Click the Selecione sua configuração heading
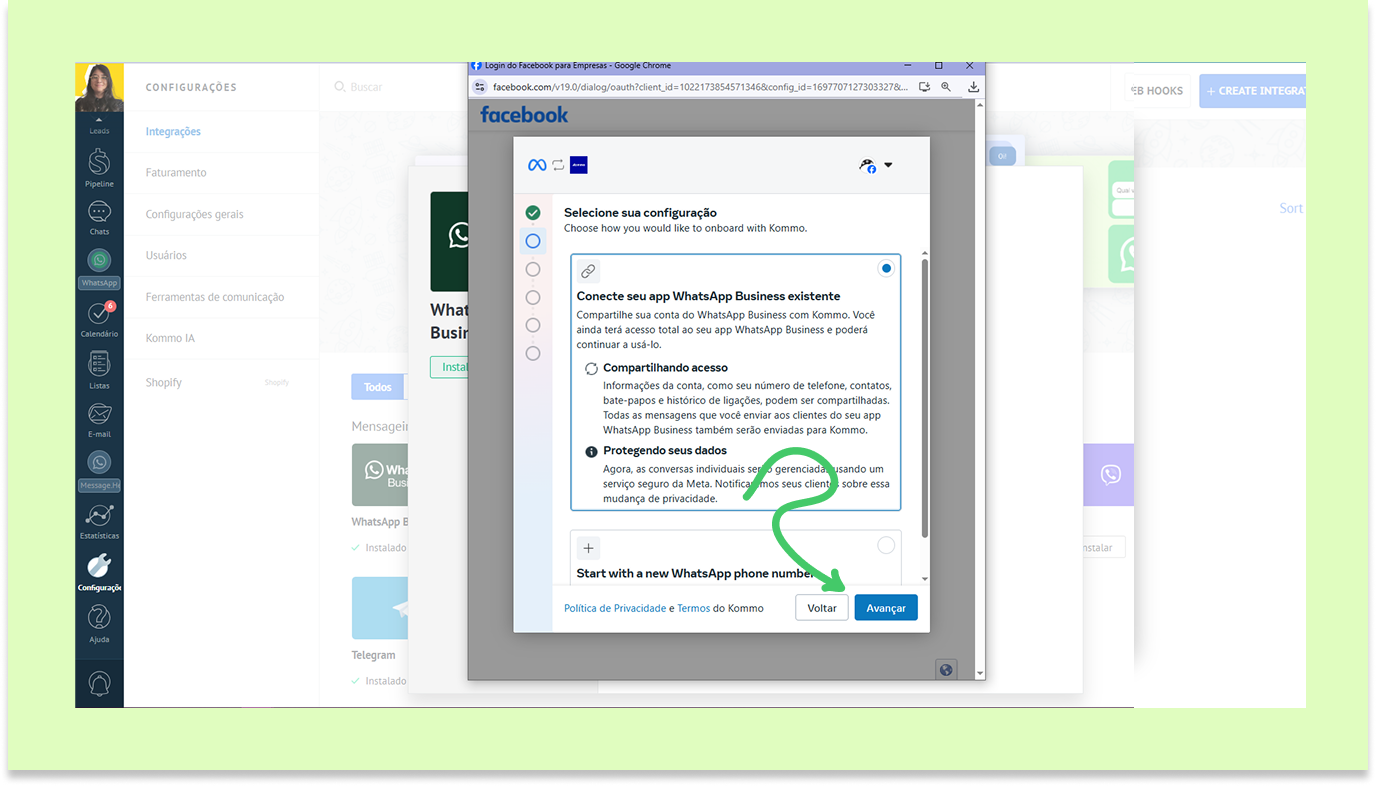 [640, 212]
